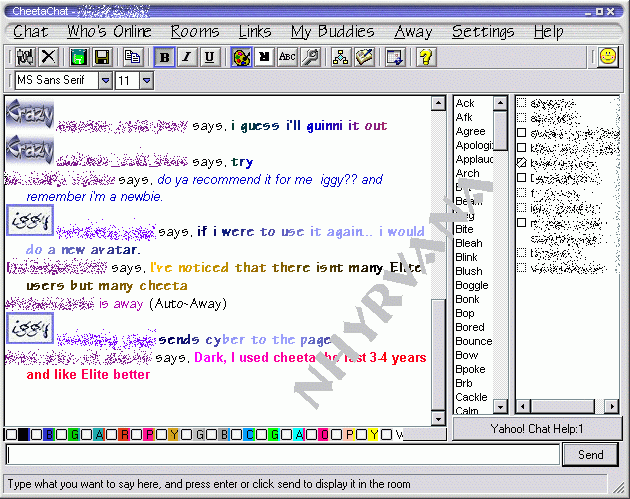Toggle bold text formatting

pyautogui.click(x=164, y=57)
